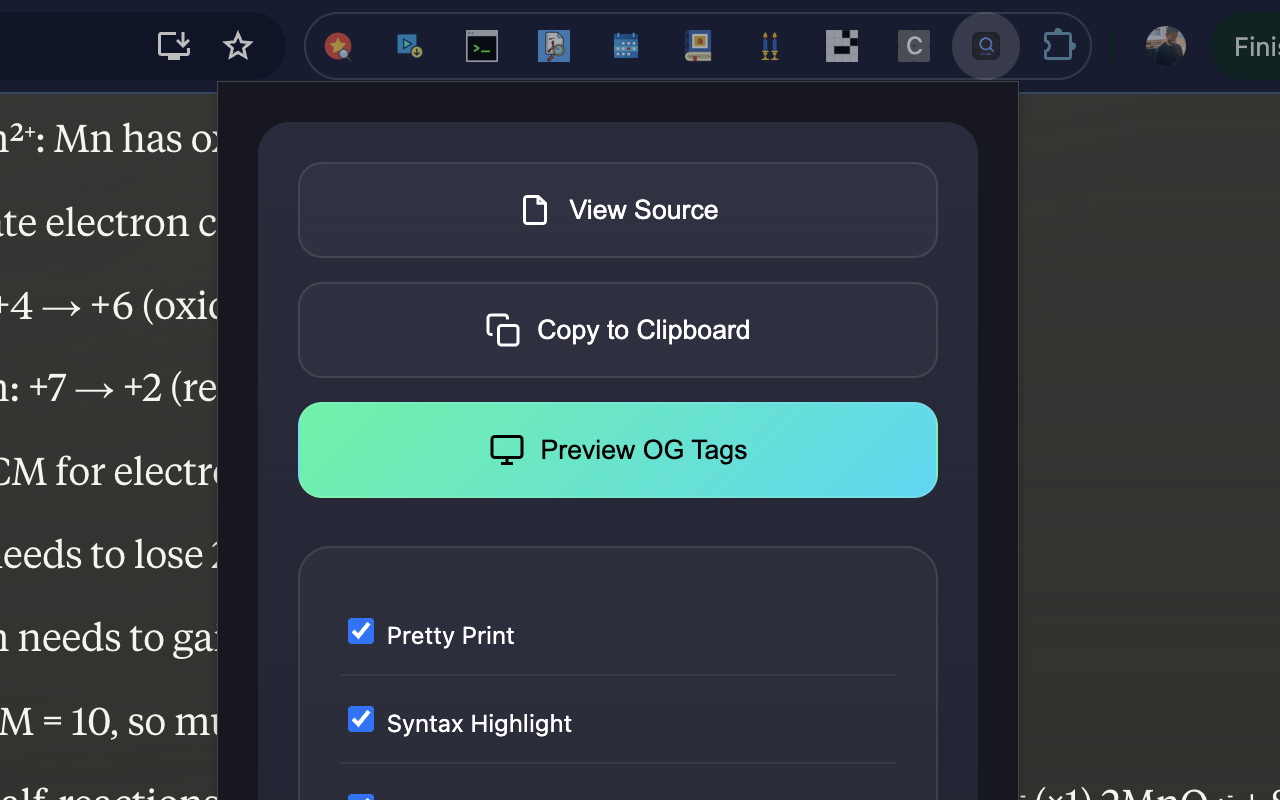Screen dimensions: 1280x800
Task: Open the calendar extension icon
Action: pos(625,45)
